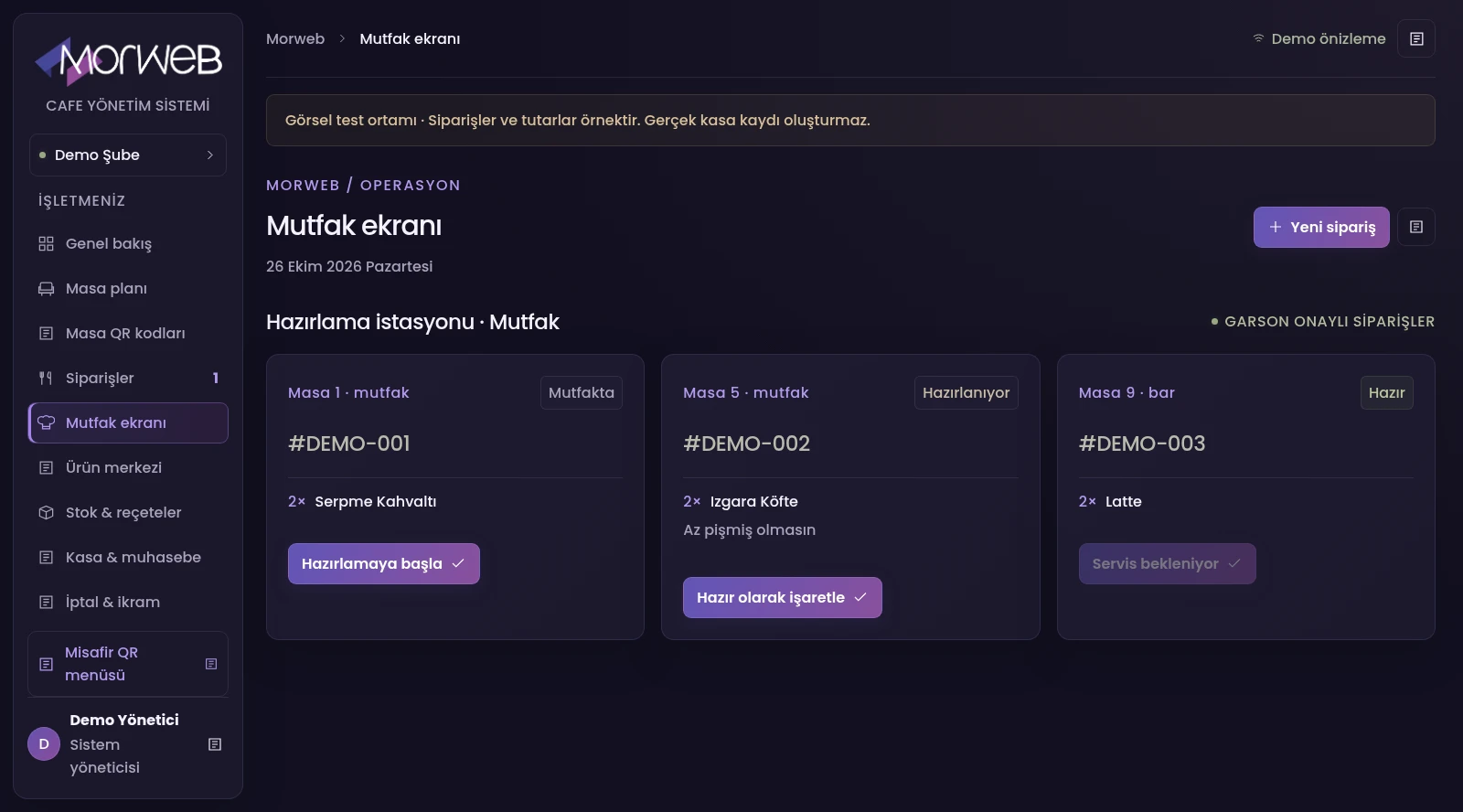Click the Morweb logo in sidebar
This screenshot has width=1463, height=812.
(128, 60)
